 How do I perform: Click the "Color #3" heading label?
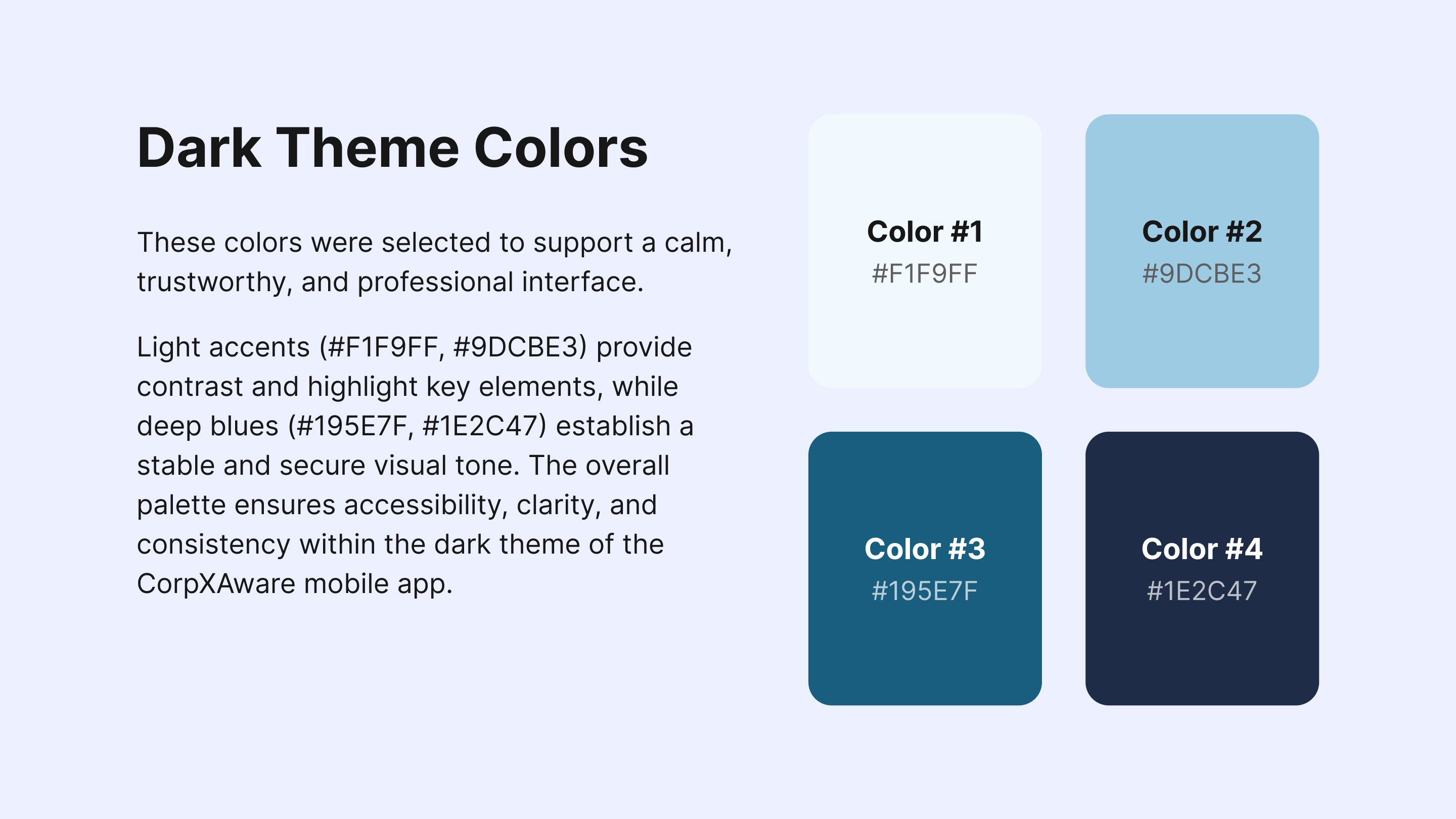(925, 549)
